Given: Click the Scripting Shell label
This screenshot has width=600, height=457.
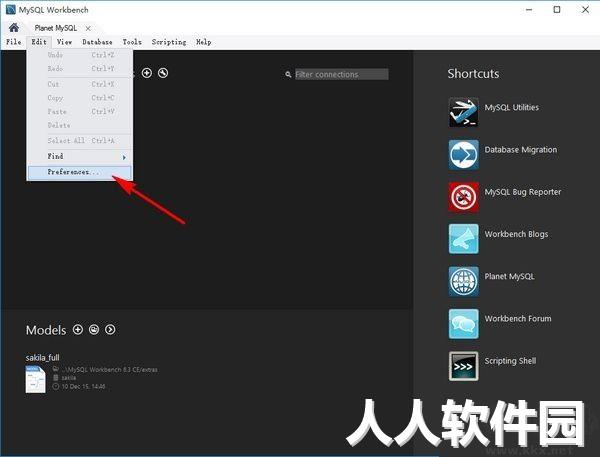Looking at the screenshot, I should pos(510,361).
